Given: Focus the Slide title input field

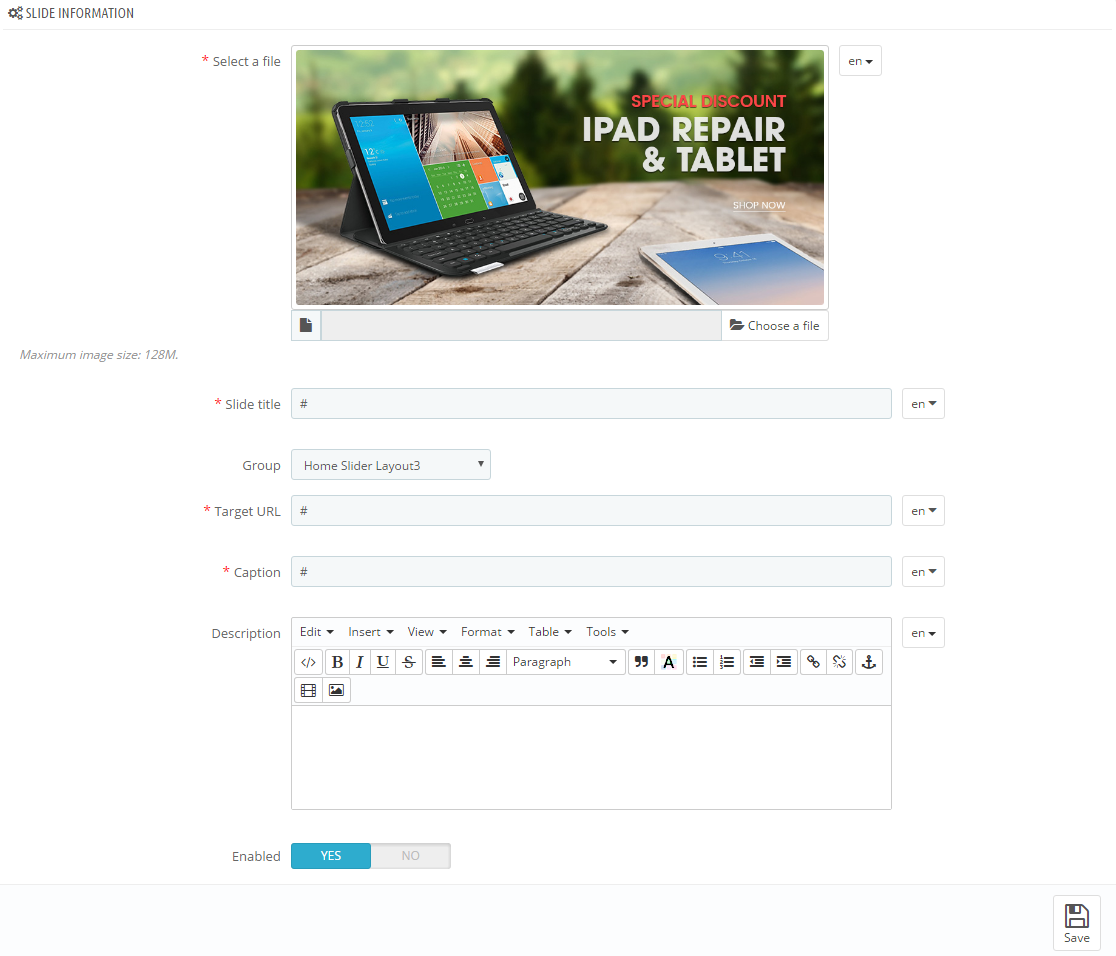Looking at the screenshot, I should [x=591, y=404].
